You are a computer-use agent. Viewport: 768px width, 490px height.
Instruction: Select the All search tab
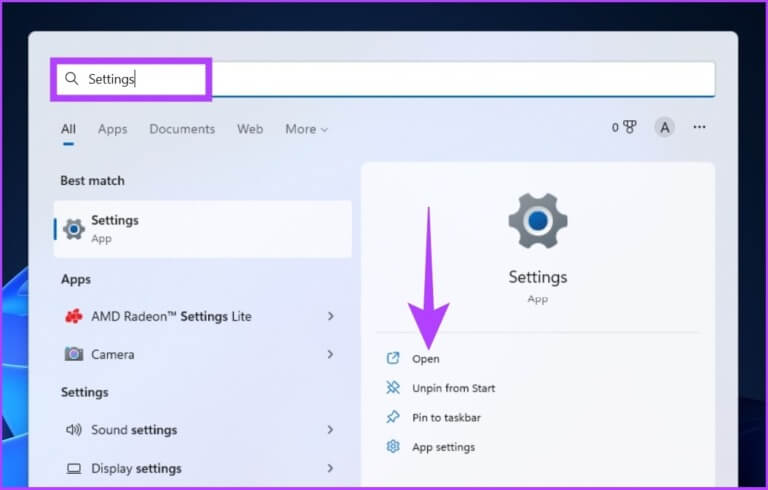pyautogui.click(x=68, y=129)
